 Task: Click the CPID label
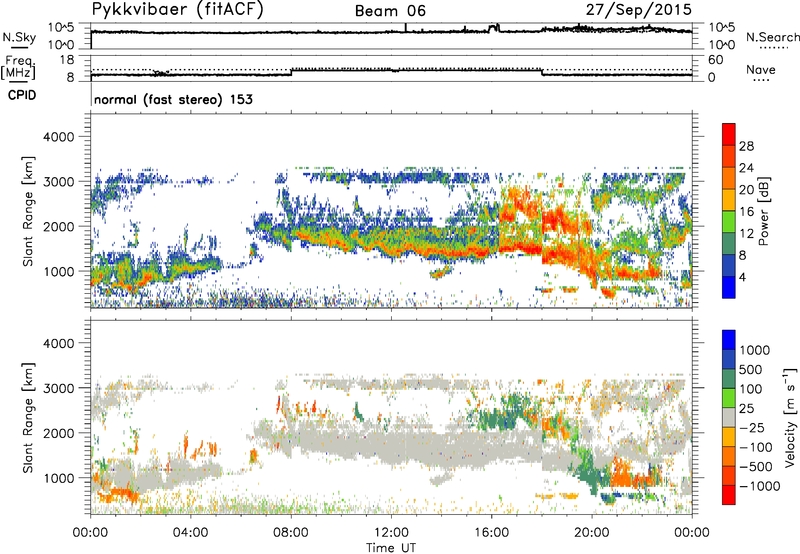pyautogui.click(x=22, y=95)
